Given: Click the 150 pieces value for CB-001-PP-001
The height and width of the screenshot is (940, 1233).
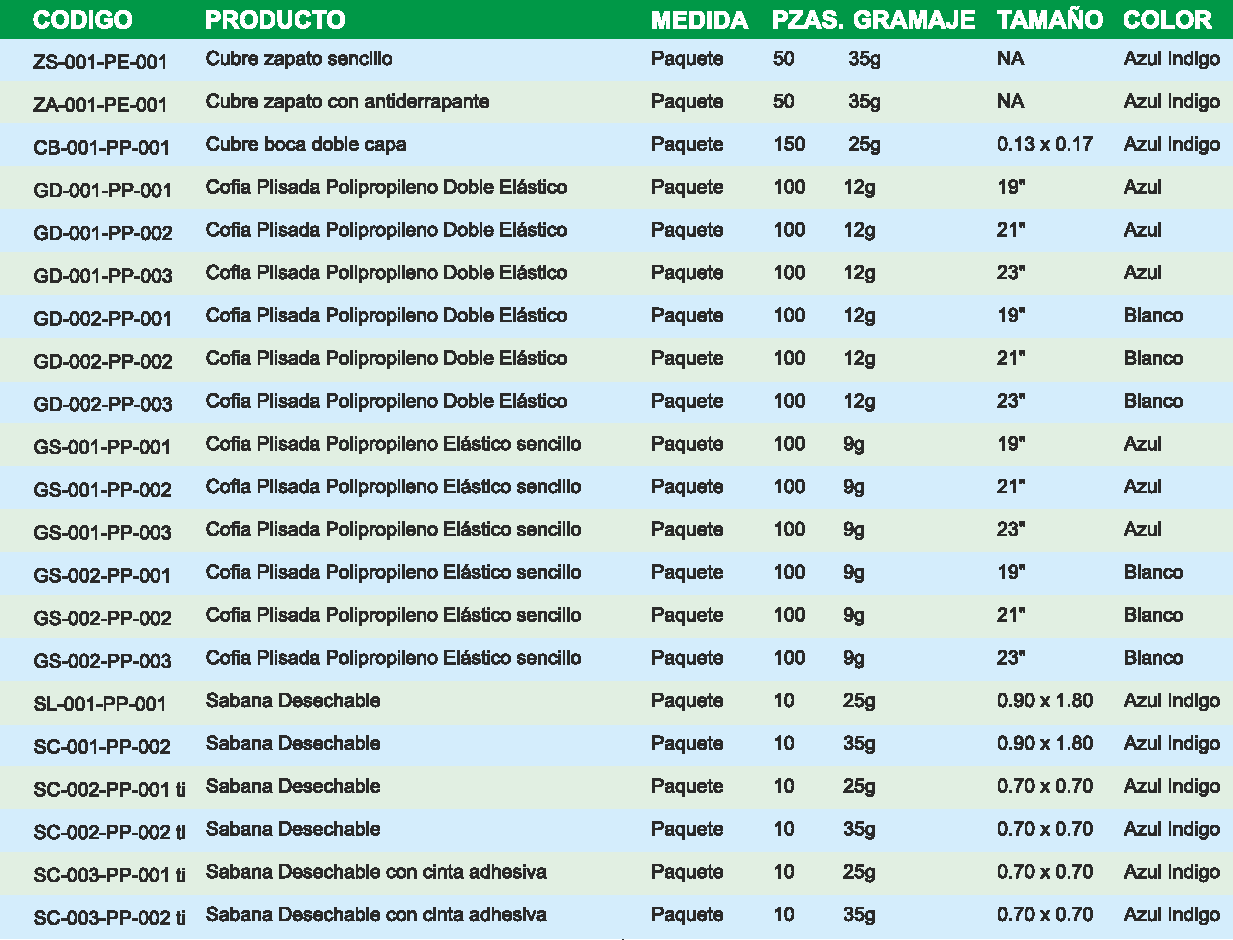Looking at the screenshot, I should pyautogui.click(x=789, y=145).
